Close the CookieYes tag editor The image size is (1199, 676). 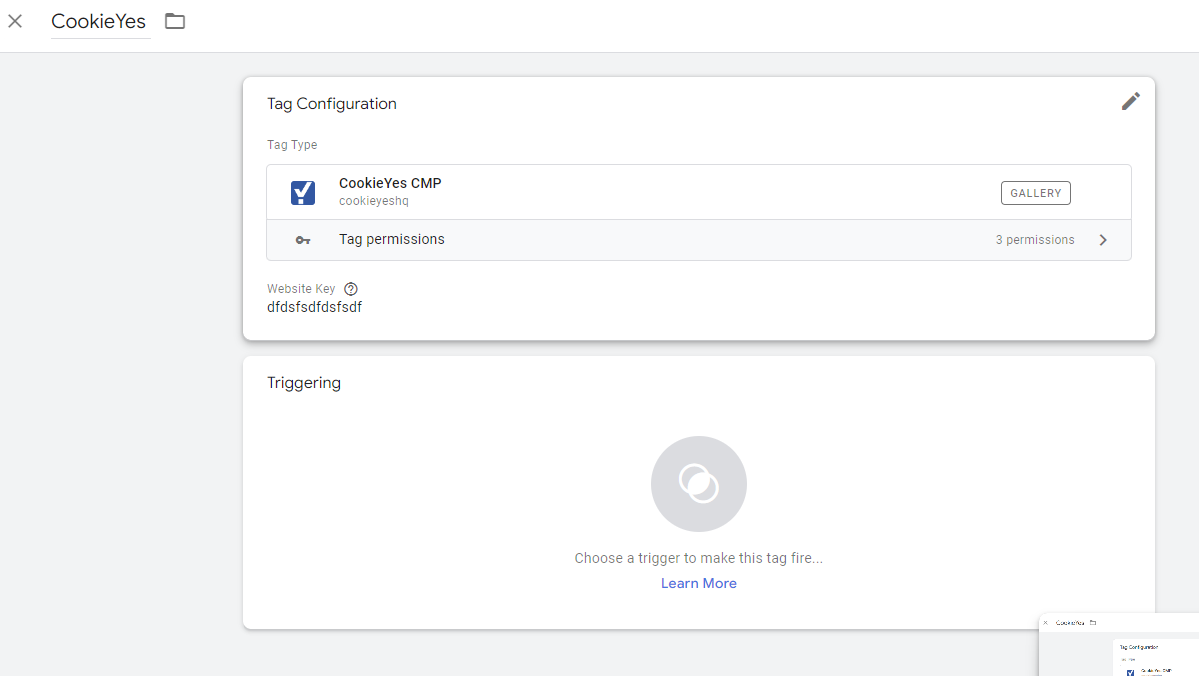point(15,21)
